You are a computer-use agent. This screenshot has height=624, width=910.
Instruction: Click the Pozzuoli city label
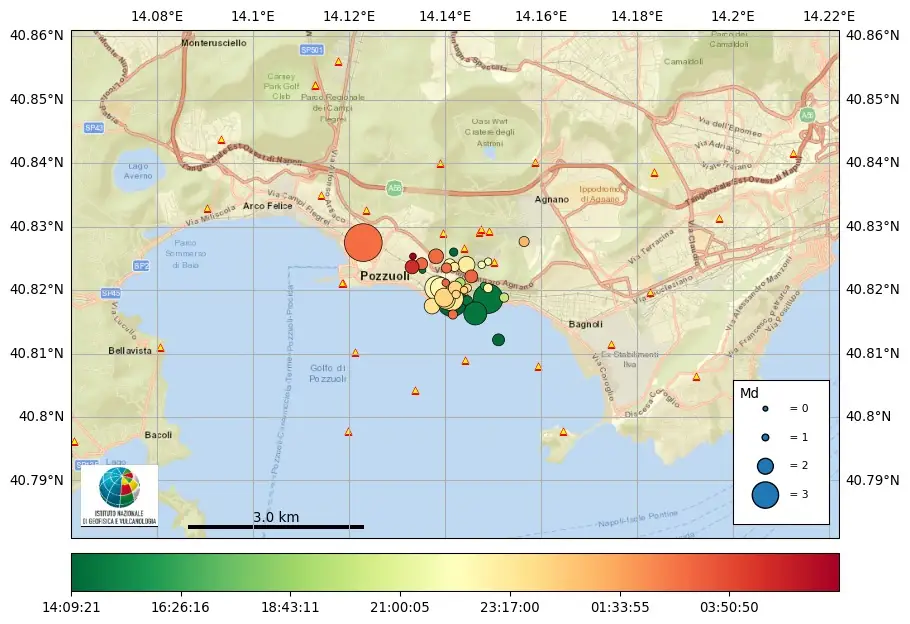pyautogui.click(x=385, y=276)
